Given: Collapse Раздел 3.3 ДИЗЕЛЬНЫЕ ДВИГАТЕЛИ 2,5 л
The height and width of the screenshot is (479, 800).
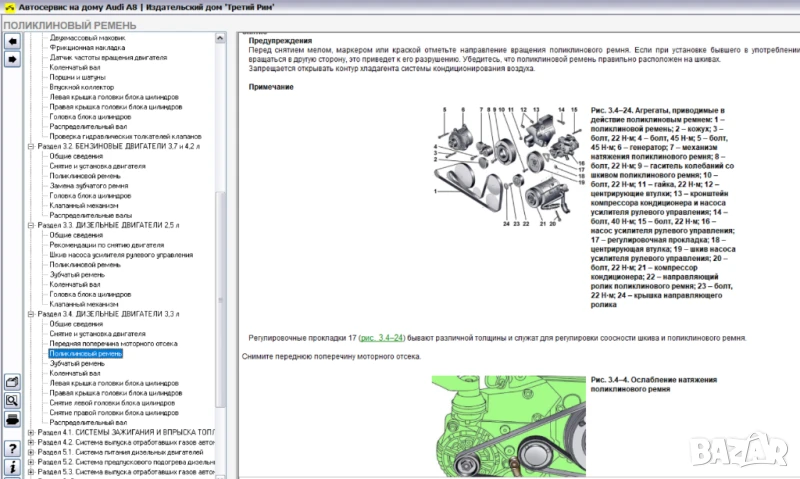Looking at the screenshot, I should [x=31, y=225].
